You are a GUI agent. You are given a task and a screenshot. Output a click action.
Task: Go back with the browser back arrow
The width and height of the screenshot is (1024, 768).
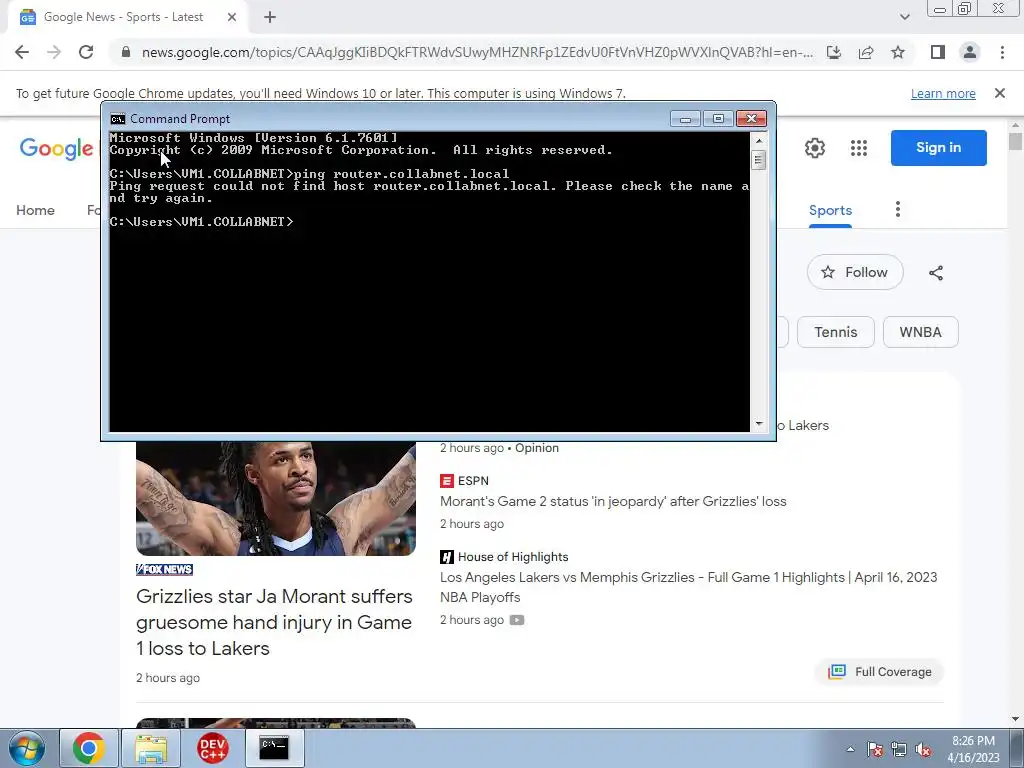22,52
